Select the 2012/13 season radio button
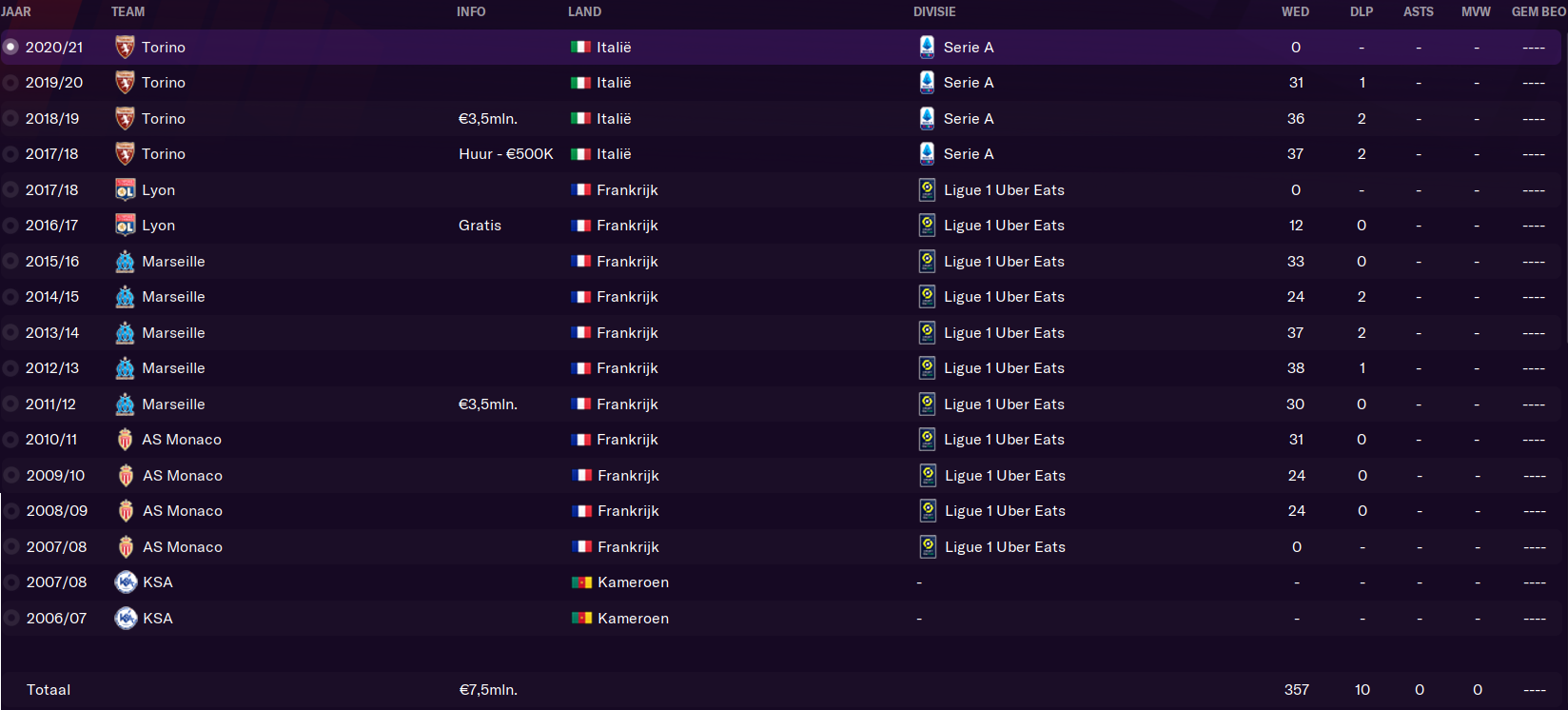 [x=10, y=368]
